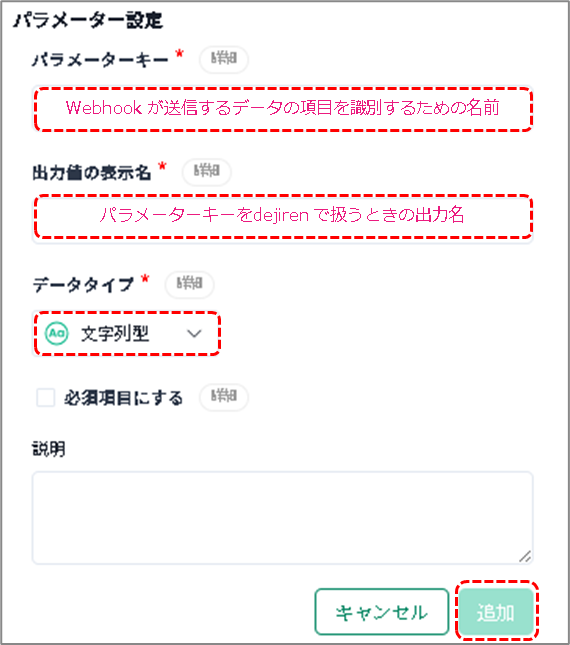The width and height of the screenshot is (570, 645).
Task: Click the 出力値の表示名 field label
Action: point(92,173)
